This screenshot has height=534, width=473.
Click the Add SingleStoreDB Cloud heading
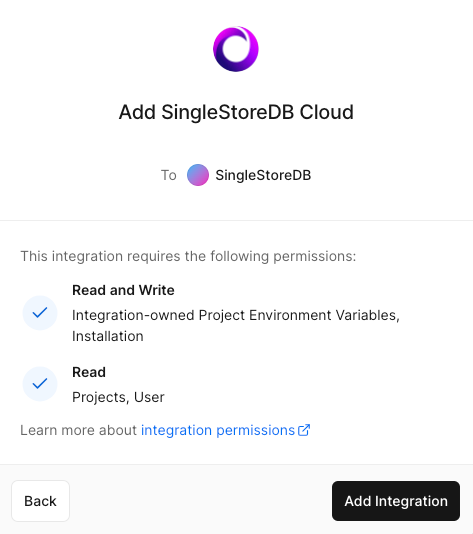[236, 112]
